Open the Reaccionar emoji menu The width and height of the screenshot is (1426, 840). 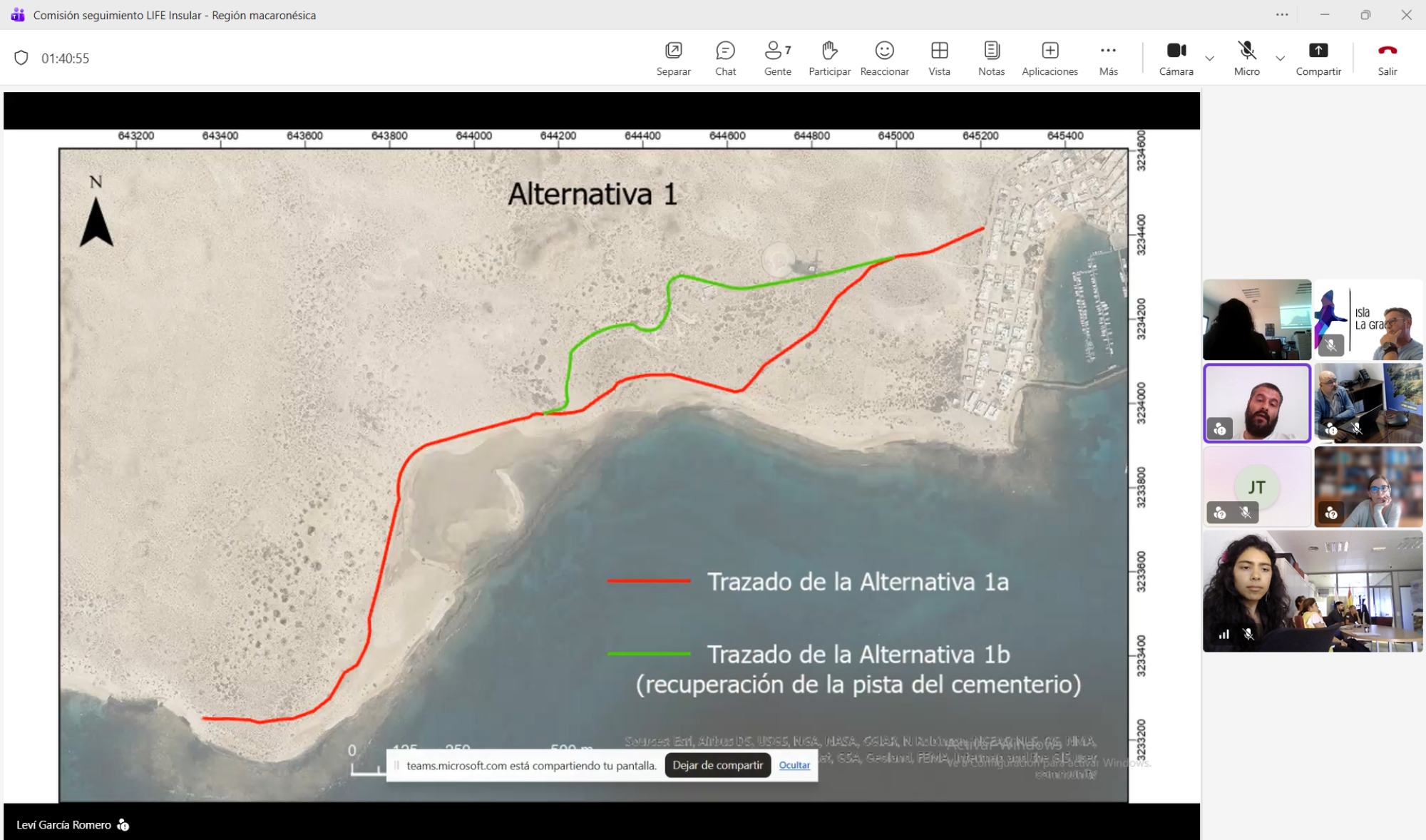pyautogui.click(x=884, y=58)
